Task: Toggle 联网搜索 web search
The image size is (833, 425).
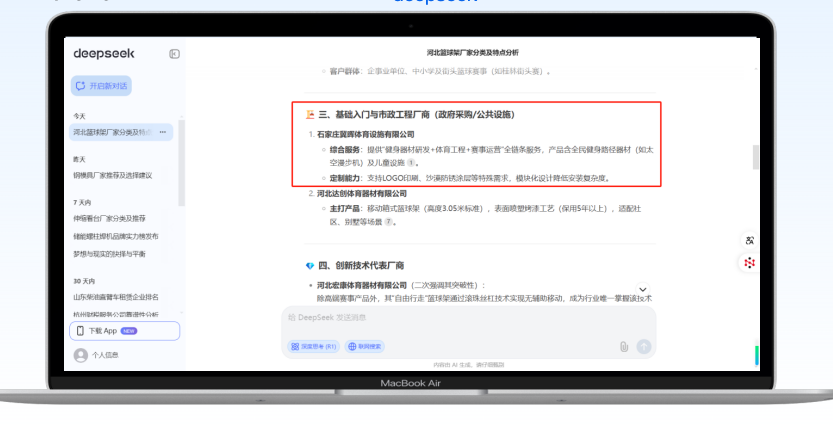Action: (365, 346)
